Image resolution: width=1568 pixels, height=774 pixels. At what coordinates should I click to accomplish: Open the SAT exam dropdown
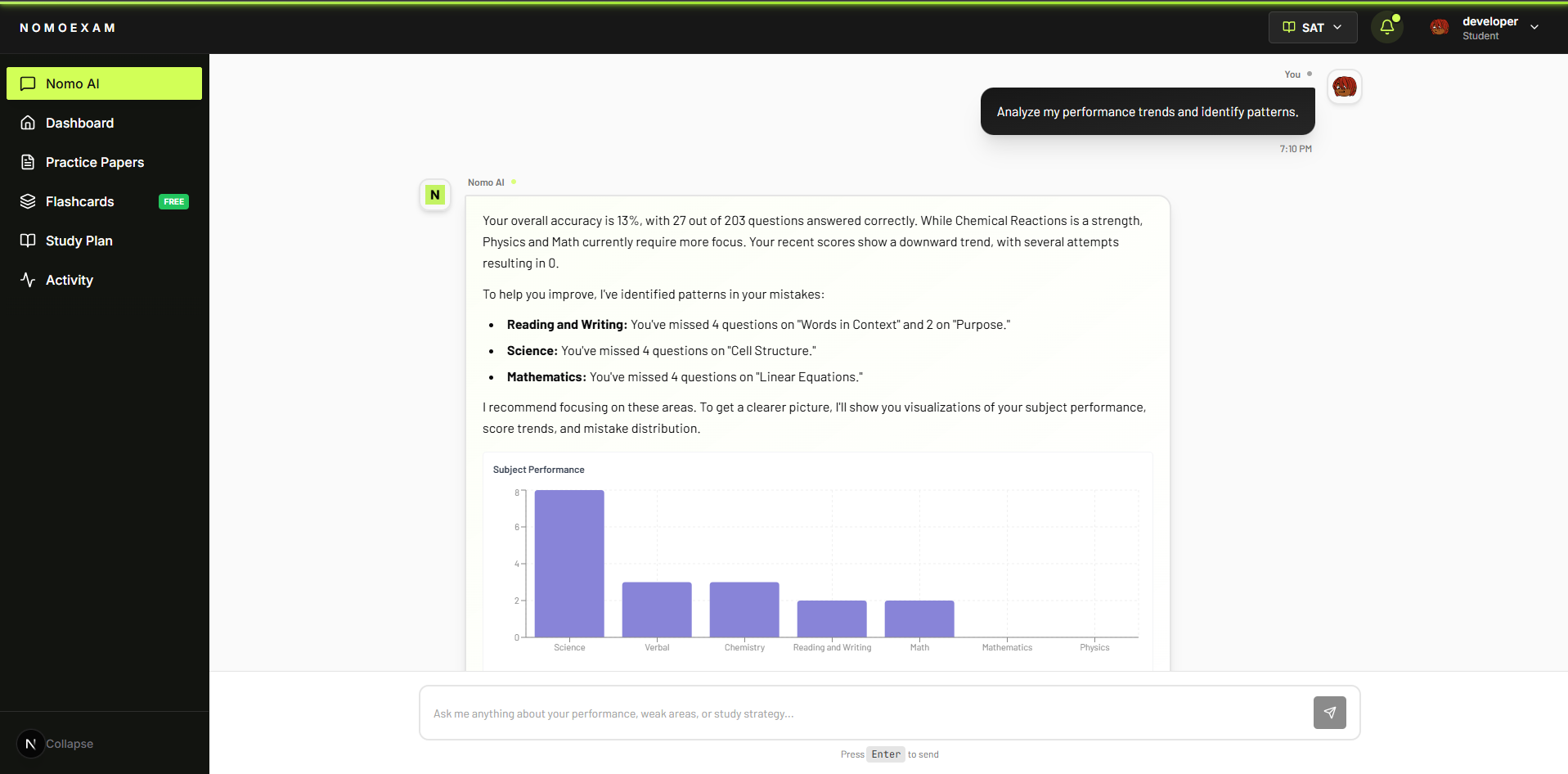[x=1313, y=27]
